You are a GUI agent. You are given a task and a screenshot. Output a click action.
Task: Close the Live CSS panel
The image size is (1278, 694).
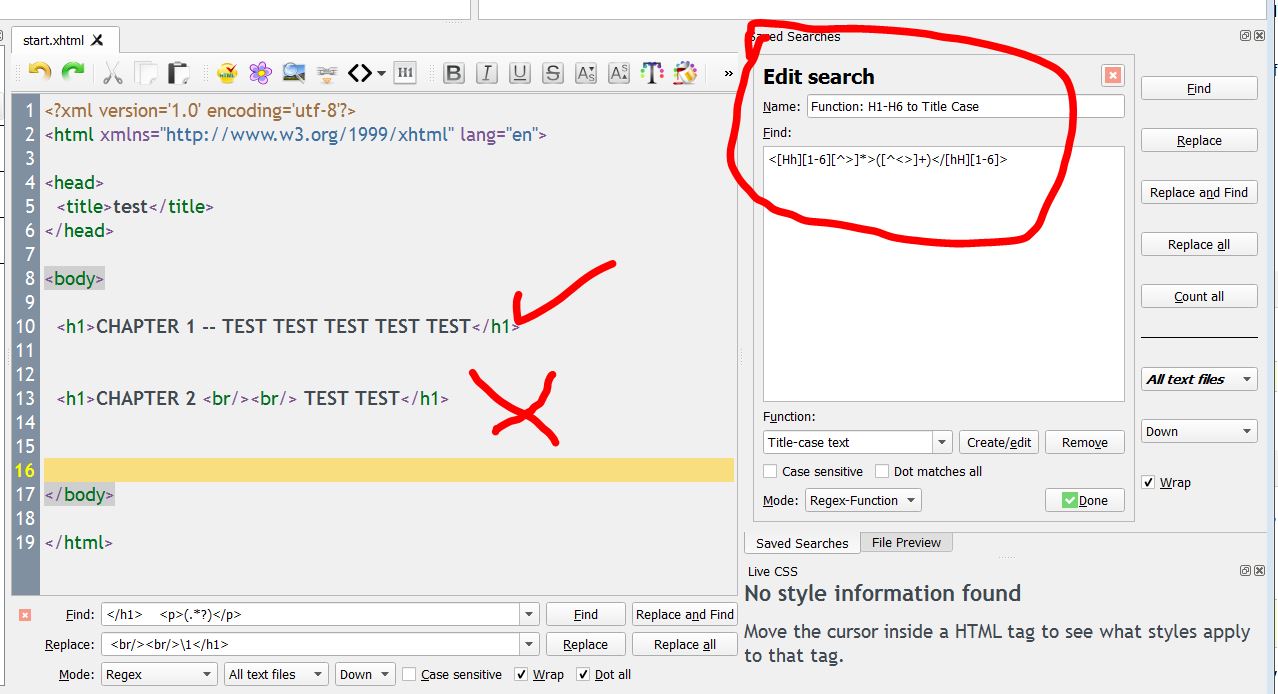(x=1258, y=570)
